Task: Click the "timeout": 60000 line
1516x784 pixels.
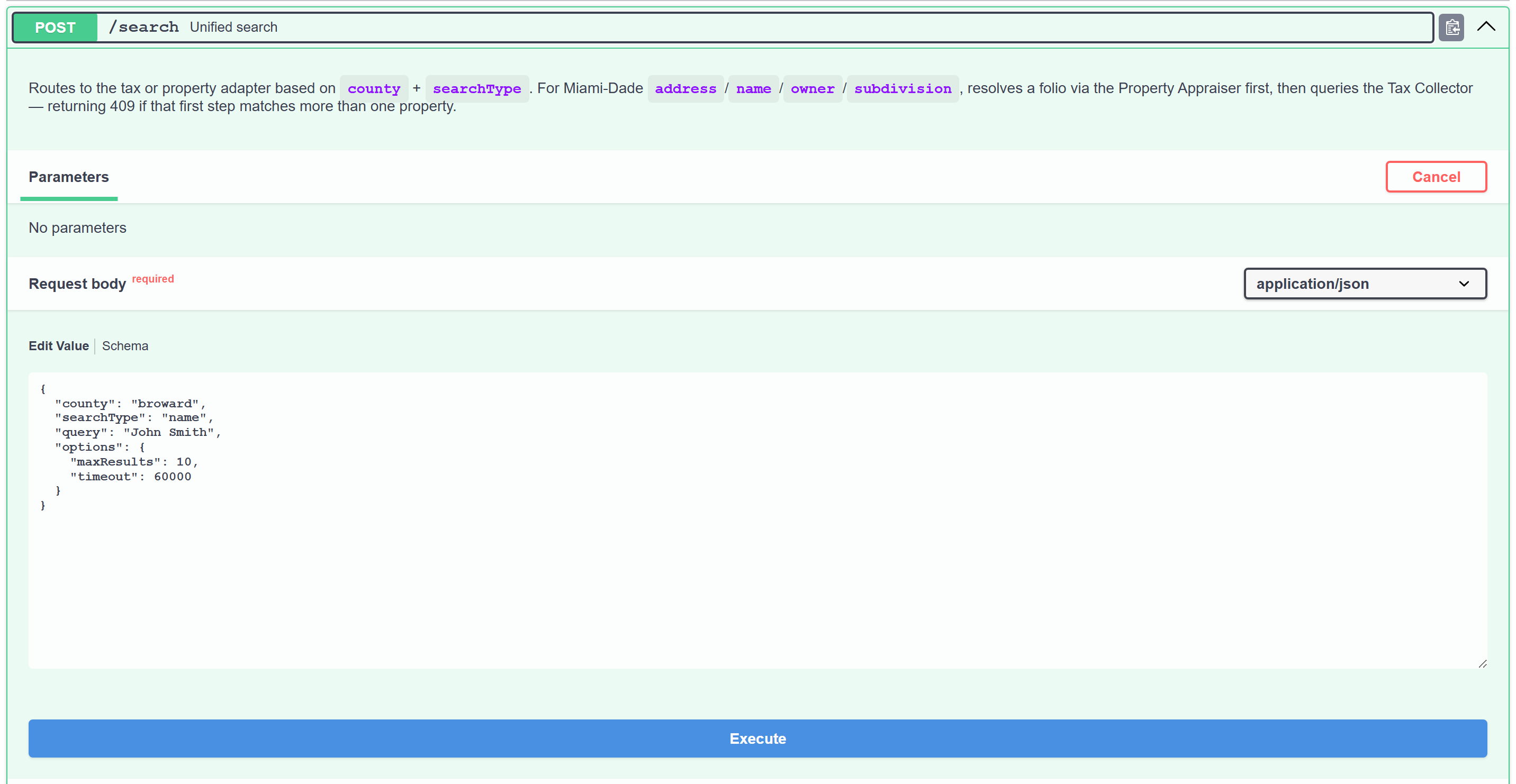Action: (x=131, y=477)
